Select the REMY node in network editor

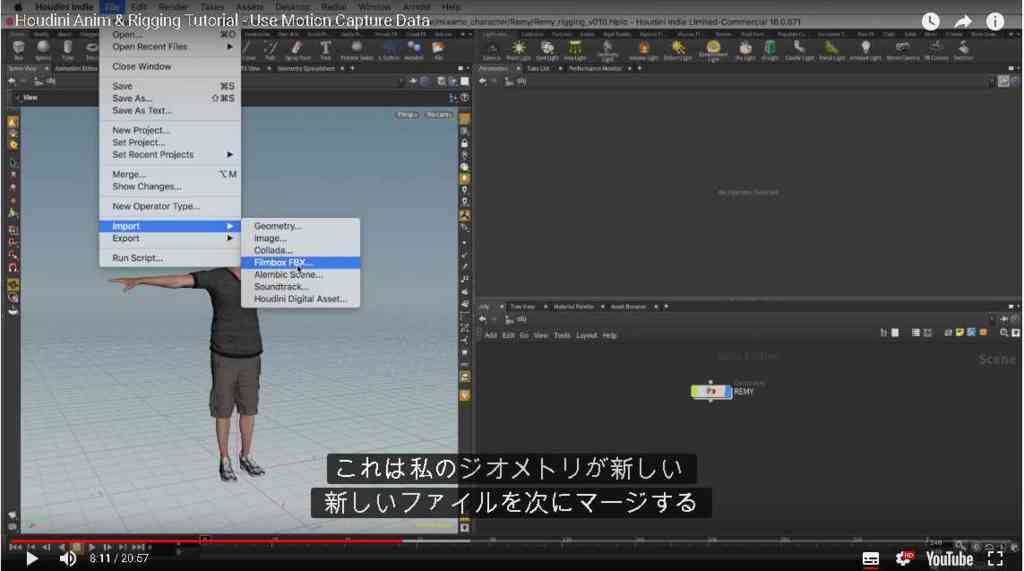[711, 391]
